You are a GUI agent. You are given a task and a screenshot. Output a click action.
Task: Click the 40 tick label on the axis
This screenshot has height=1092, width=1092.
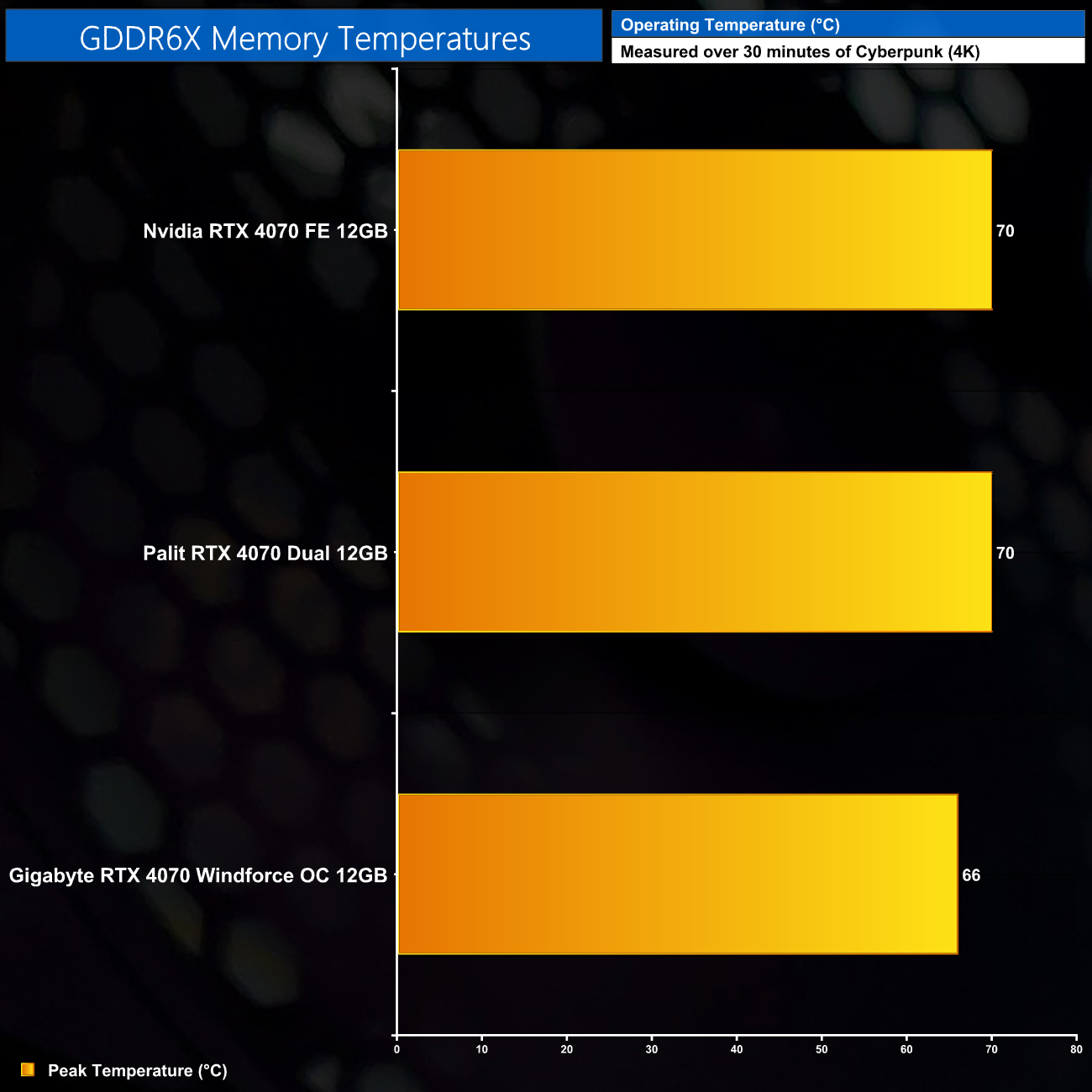737,1049
